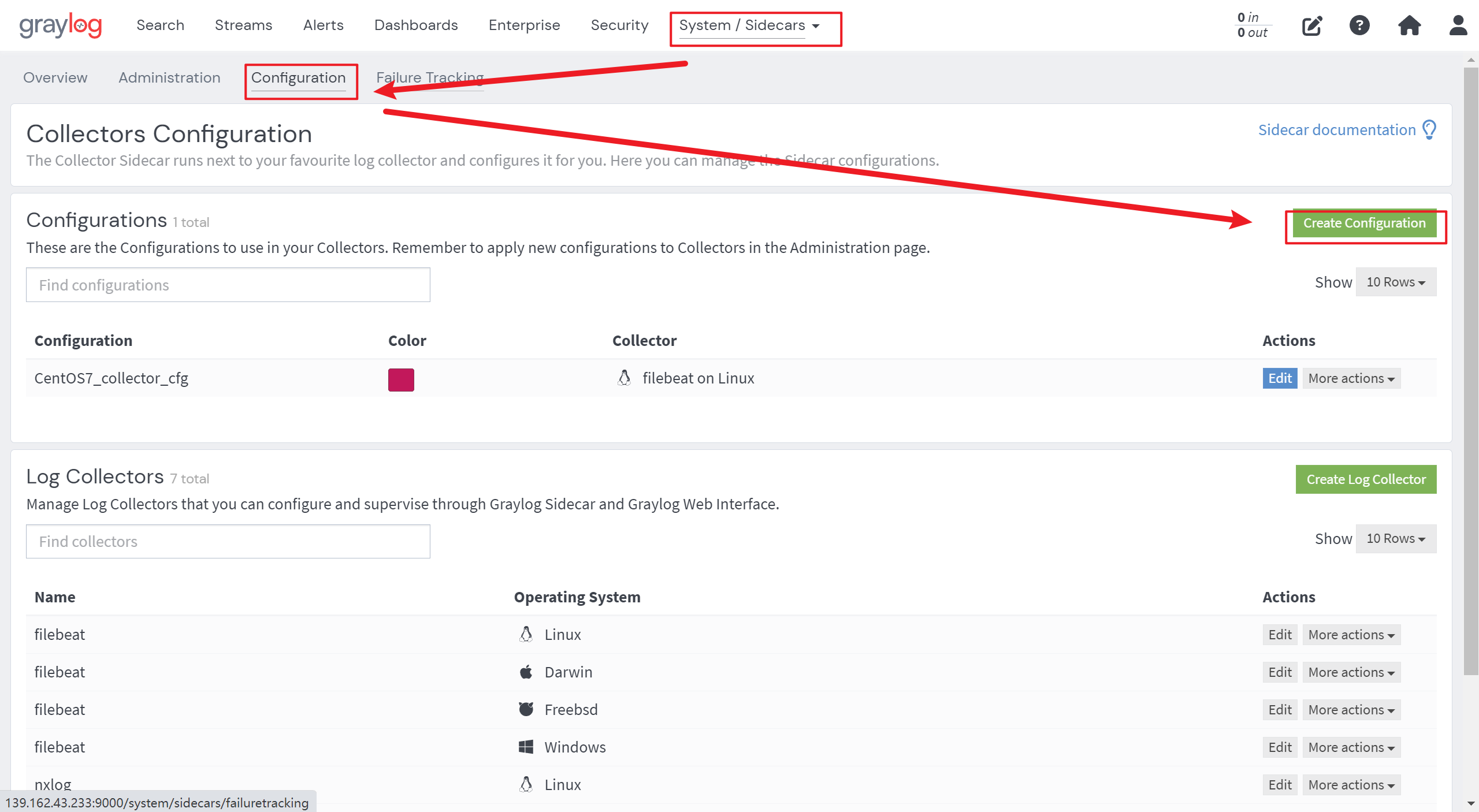Image resolution: width=1479 pixels, height=812 pixels.
Task: Click the Darwin apple icon
Action: tap(526, 672)
